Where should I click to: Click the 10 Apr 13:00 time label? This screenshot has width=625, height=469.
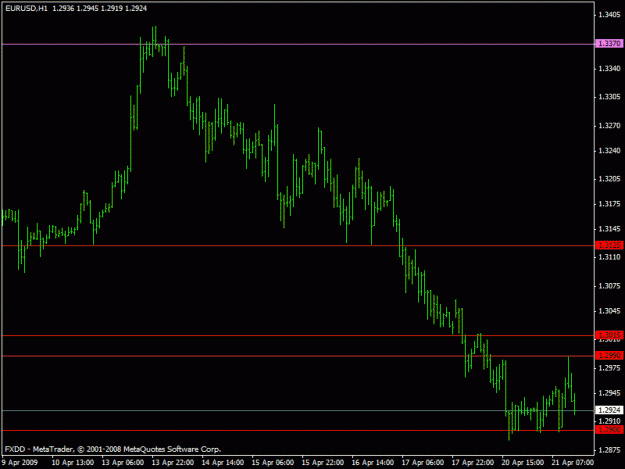(x=73, y=462)
